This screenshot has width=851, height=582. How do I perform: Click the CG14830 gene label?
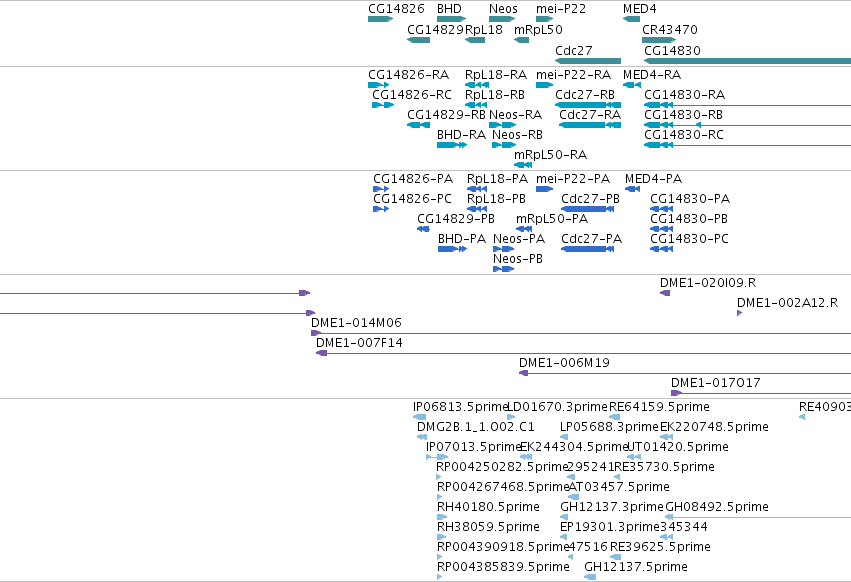pyautogui.click(x=672, y=50)
